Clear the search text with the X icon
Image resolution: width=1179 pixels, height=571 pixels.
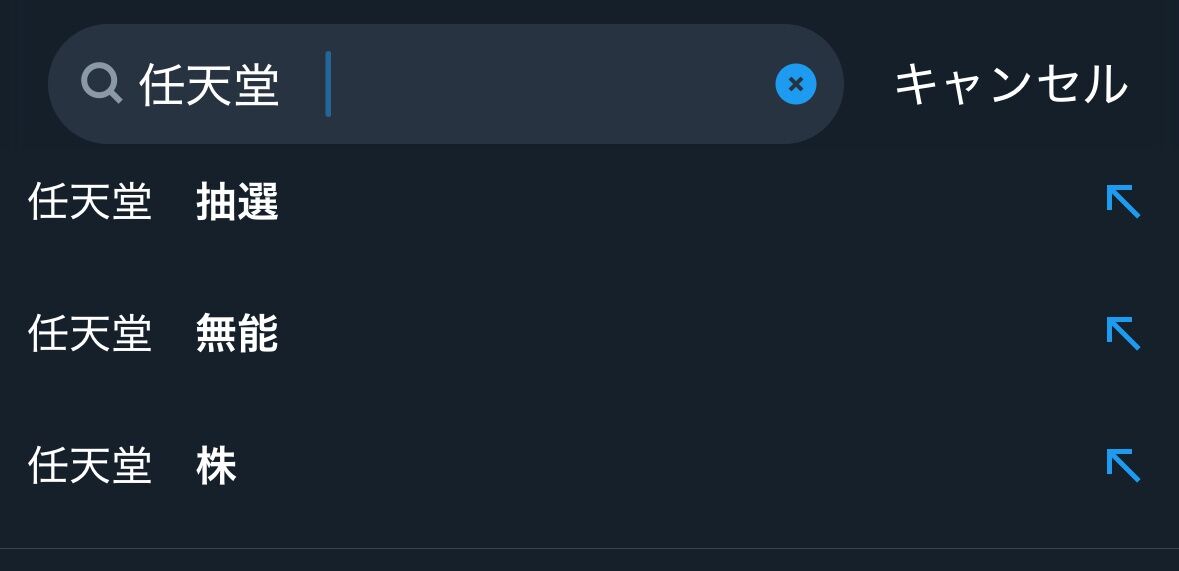click(796, 84)
